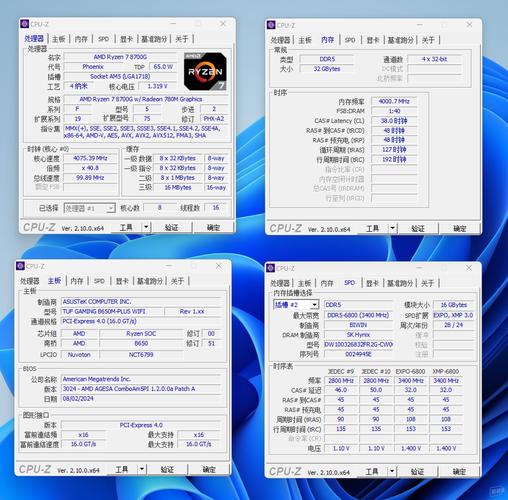Click 验证 button in the SPD window
The height and width of the screenshot is (500, 508).
pyautogui.click(x=417, y=471)
